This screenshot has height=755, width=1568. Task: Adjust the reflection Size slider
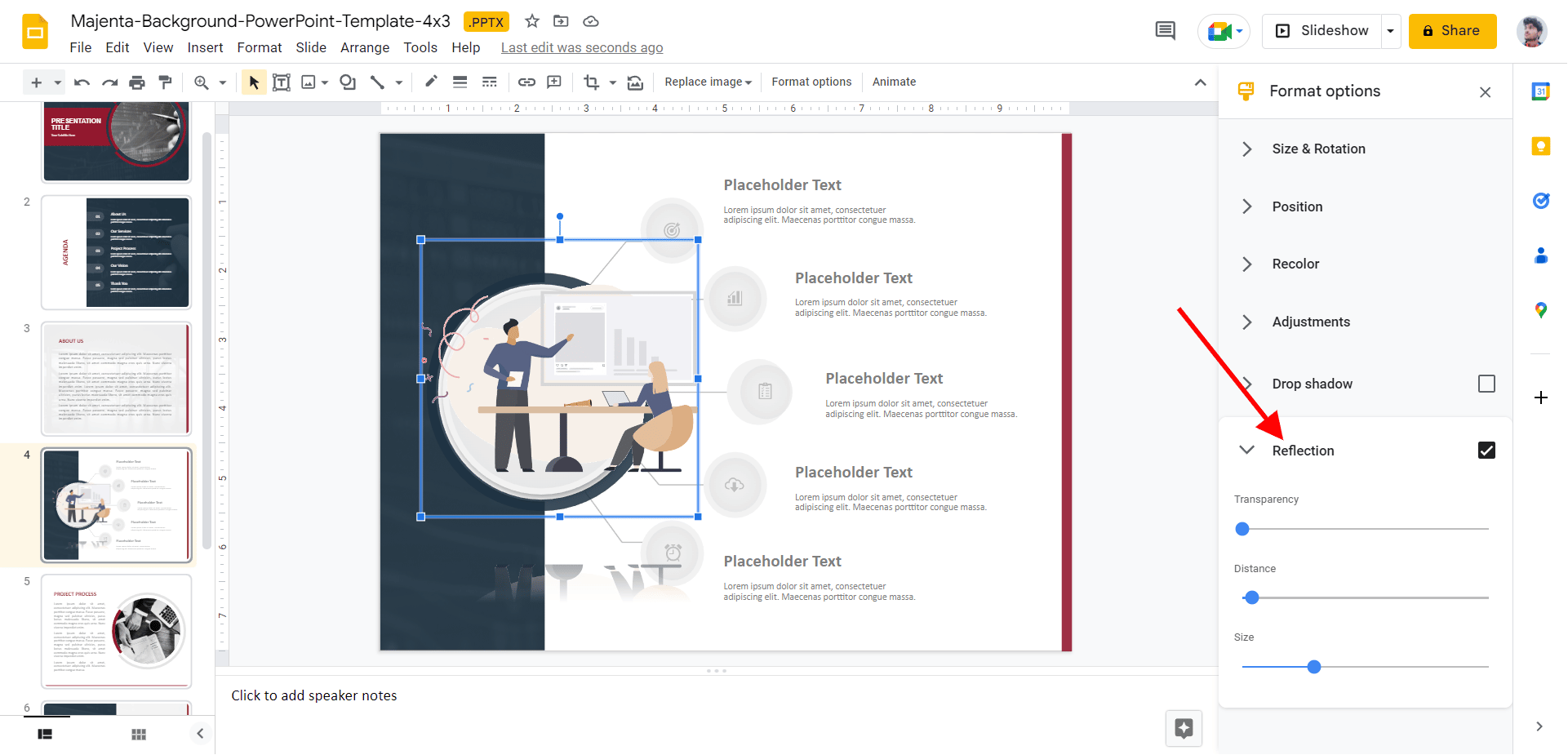(x=1365, y=667)
